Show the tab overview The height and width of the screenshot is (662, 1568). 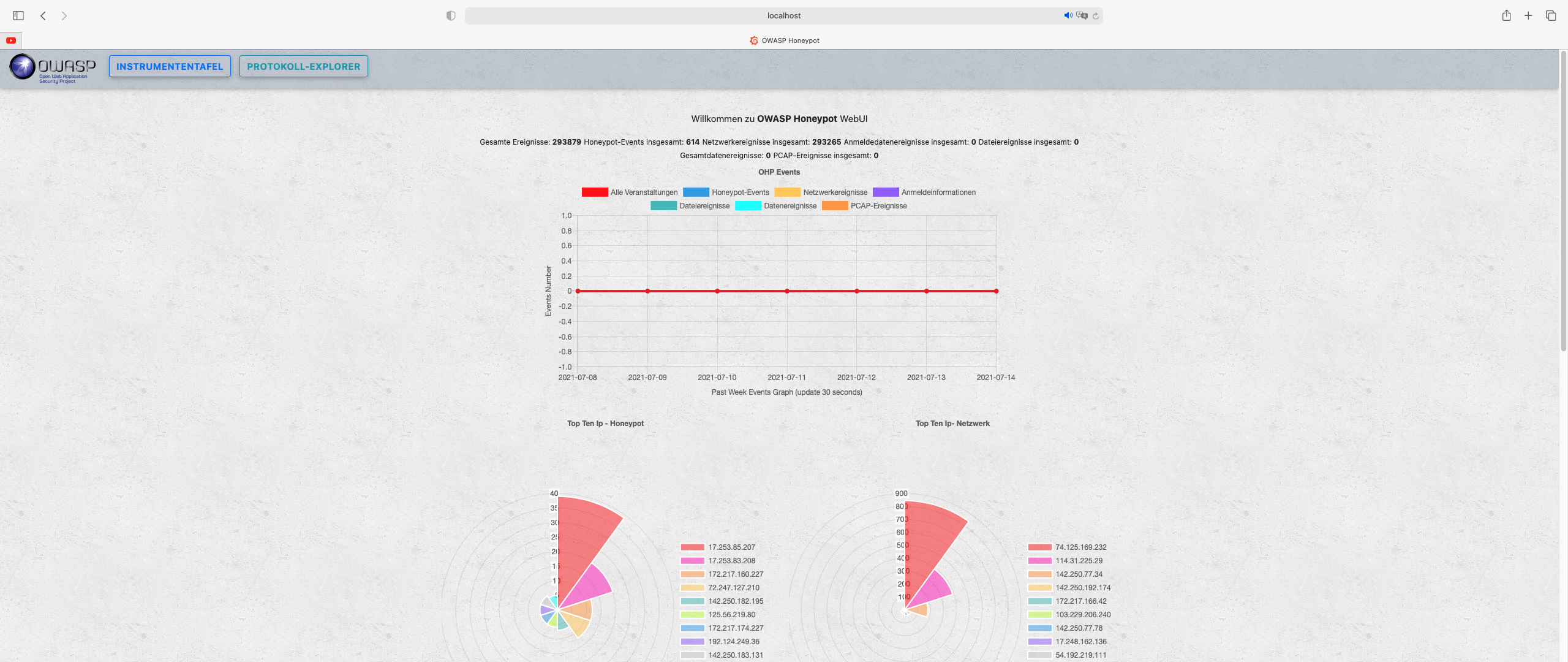(x=1551, y=15)
